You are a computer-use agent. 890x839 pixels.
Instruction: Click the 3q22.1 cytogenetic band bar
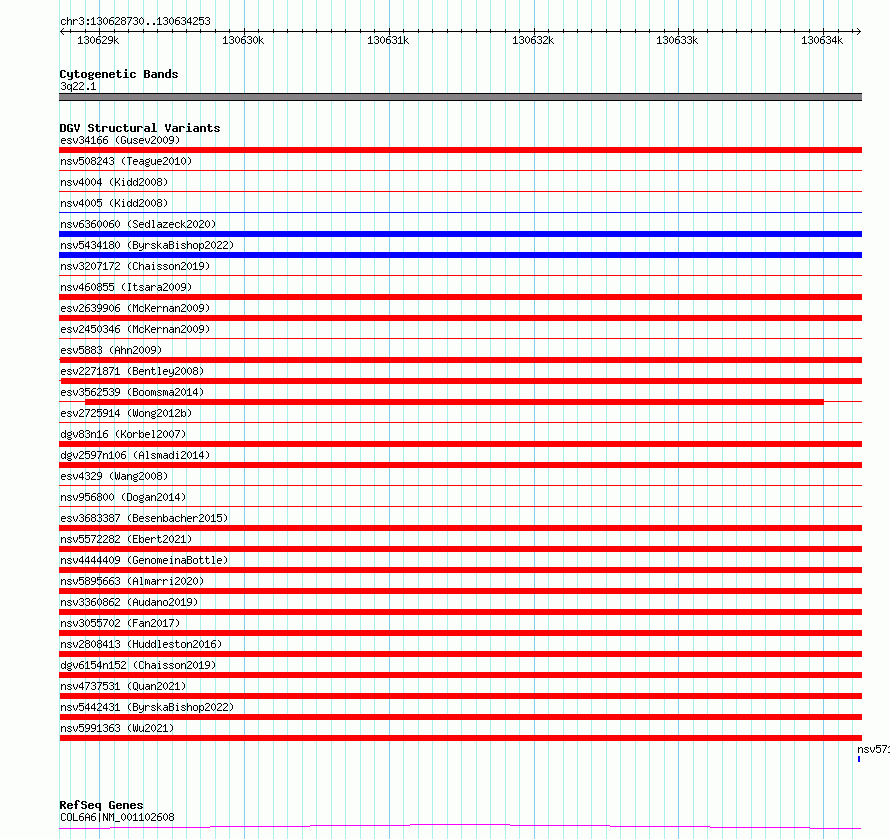click(x=460, y=97)
